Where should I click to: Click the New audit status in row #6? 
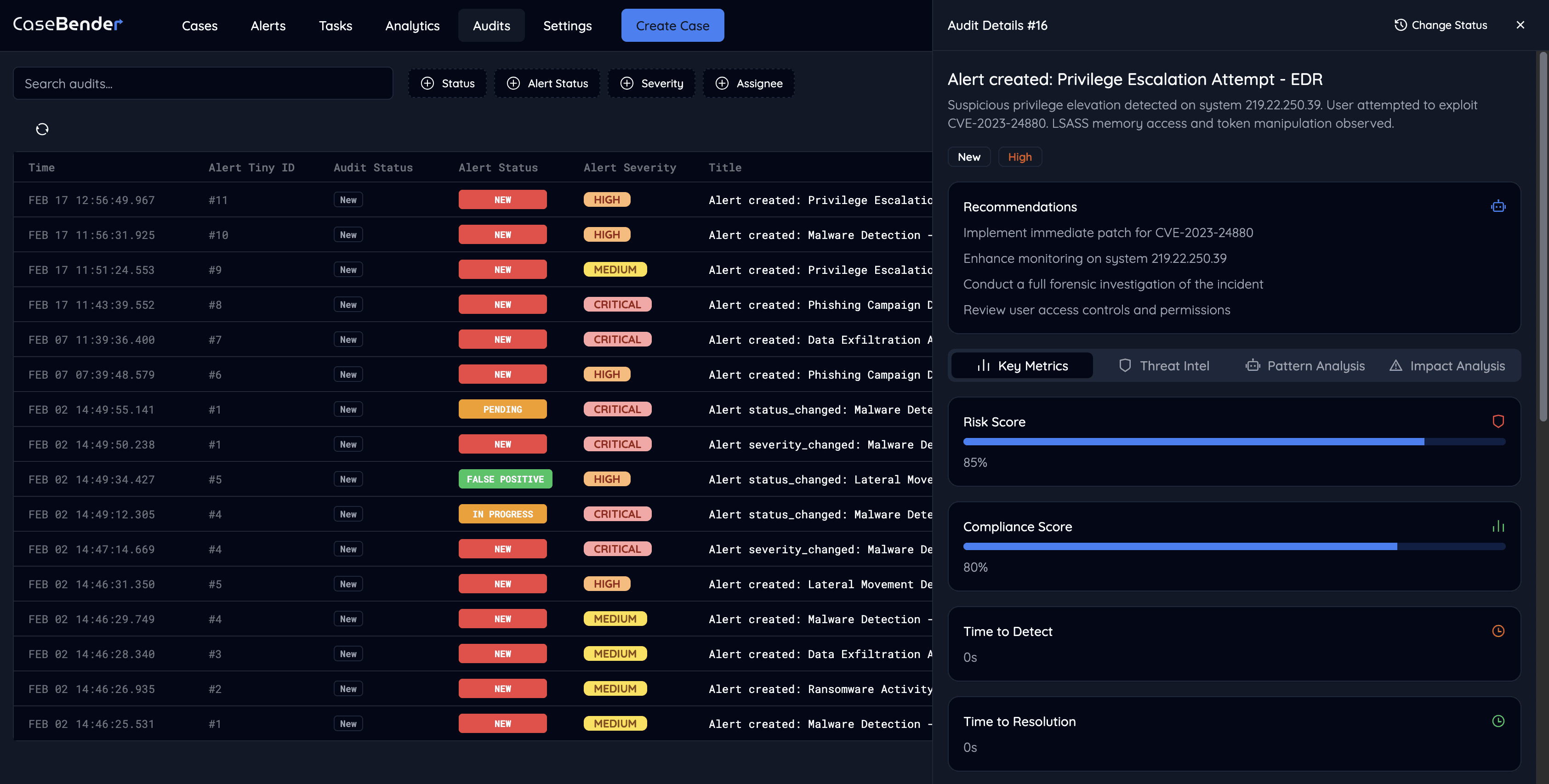[348, 375]
